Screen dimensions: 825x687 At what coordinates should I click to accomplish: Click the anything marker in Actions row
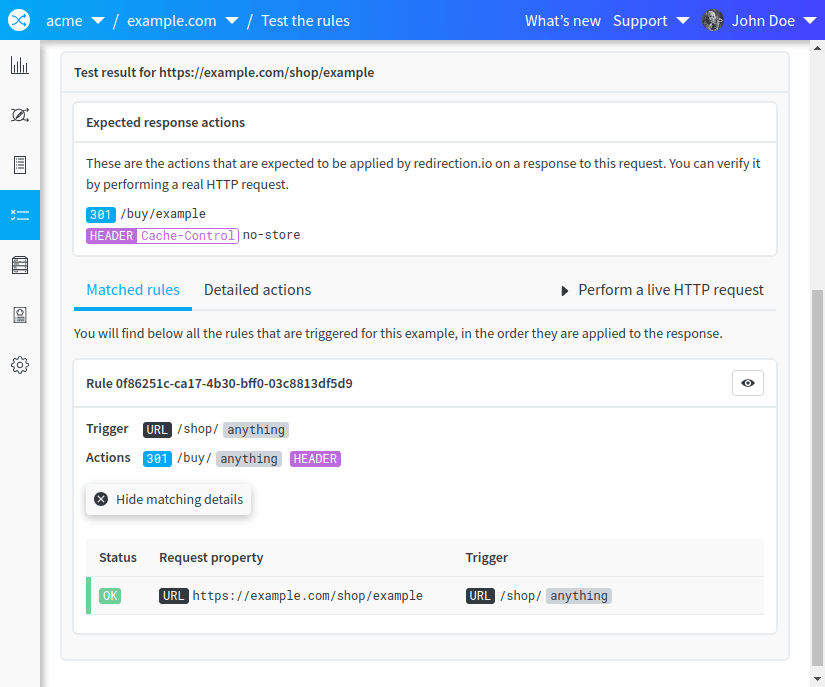pyautogui.click(x=249, y=459)
